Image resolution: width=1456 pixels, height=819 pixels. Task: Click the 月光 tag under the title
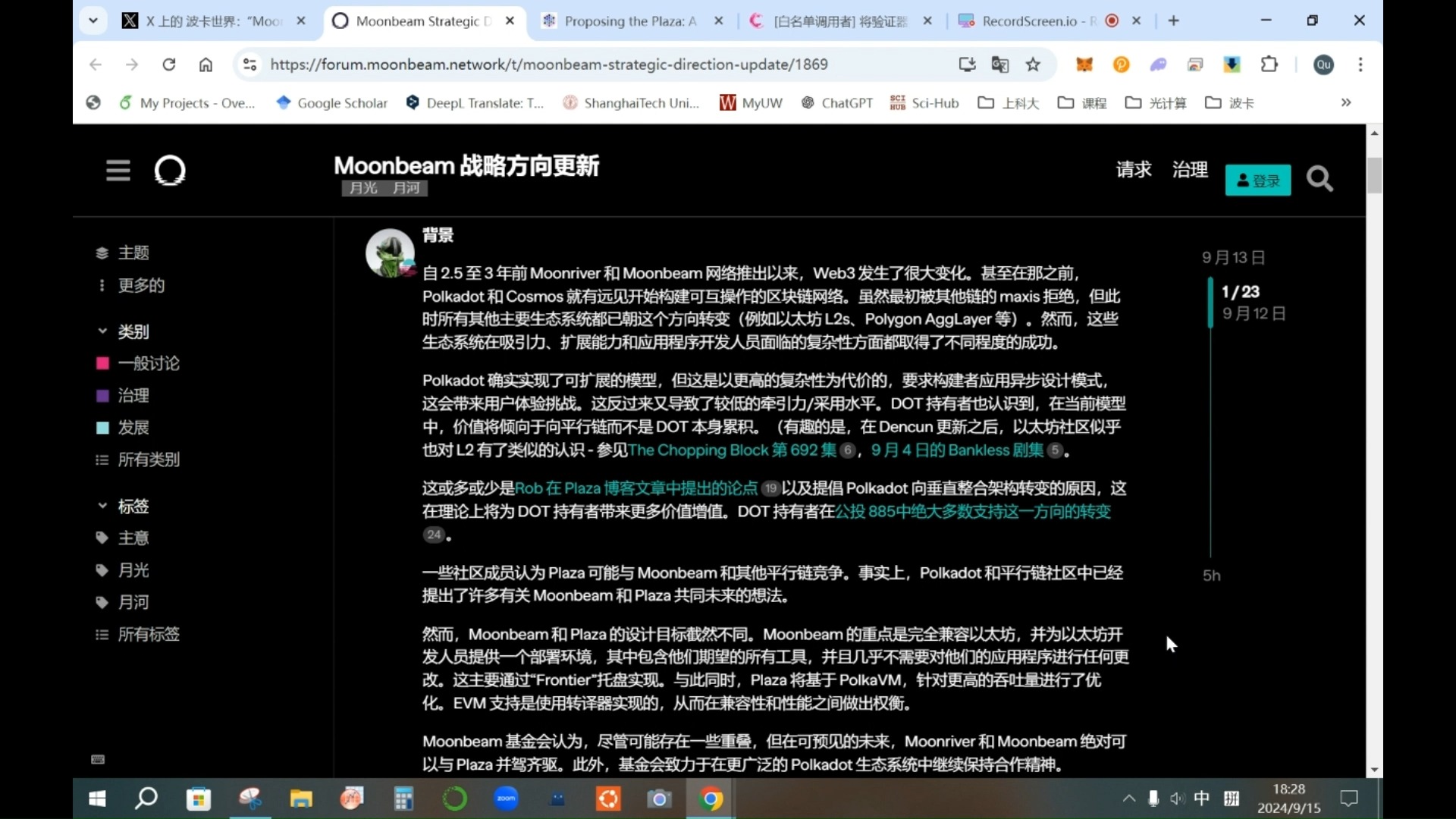363,188
